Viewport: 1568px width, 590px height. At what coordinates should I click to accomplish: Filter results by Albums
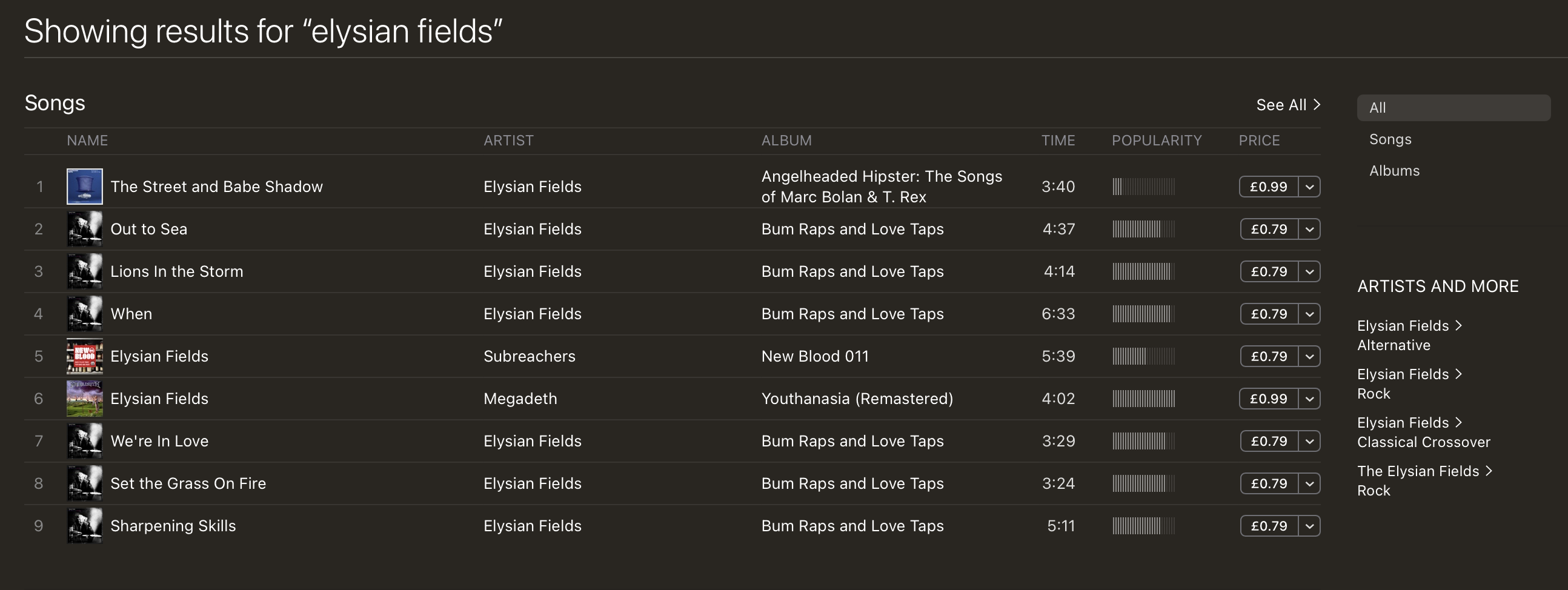[x=1394, y=171]
